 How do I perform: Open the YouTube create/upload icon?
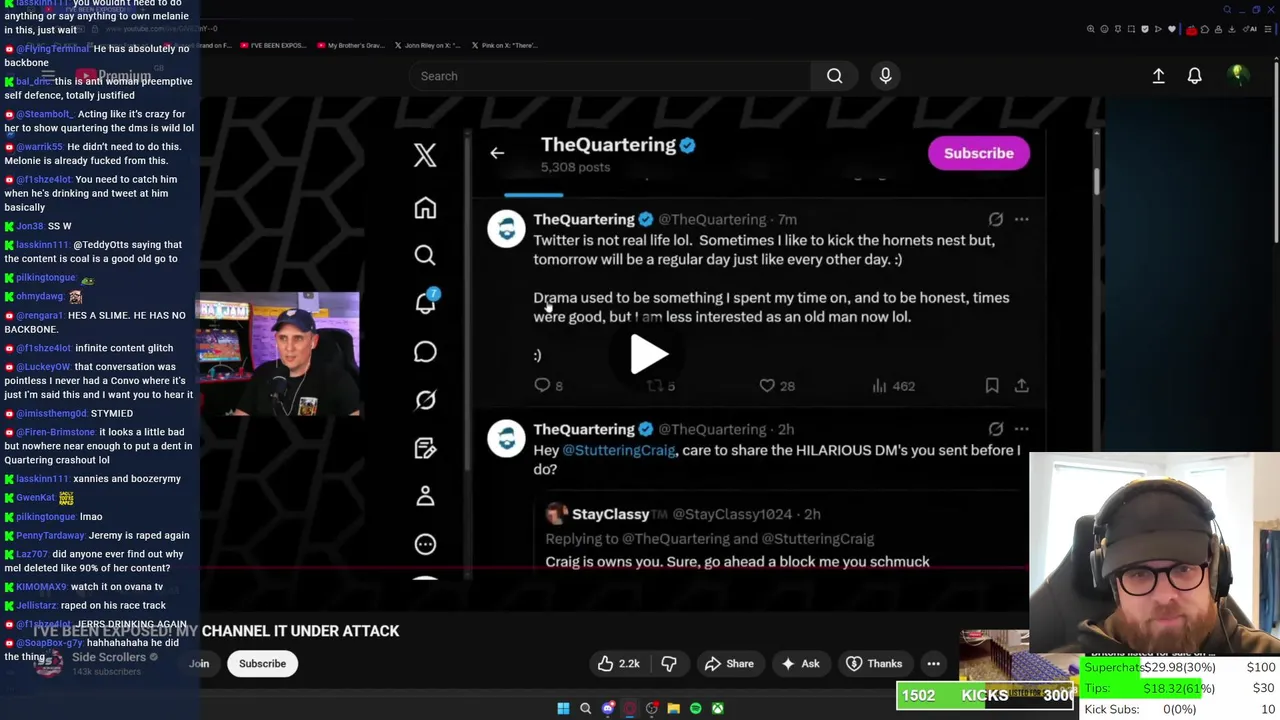click(x=1158, y=76)
